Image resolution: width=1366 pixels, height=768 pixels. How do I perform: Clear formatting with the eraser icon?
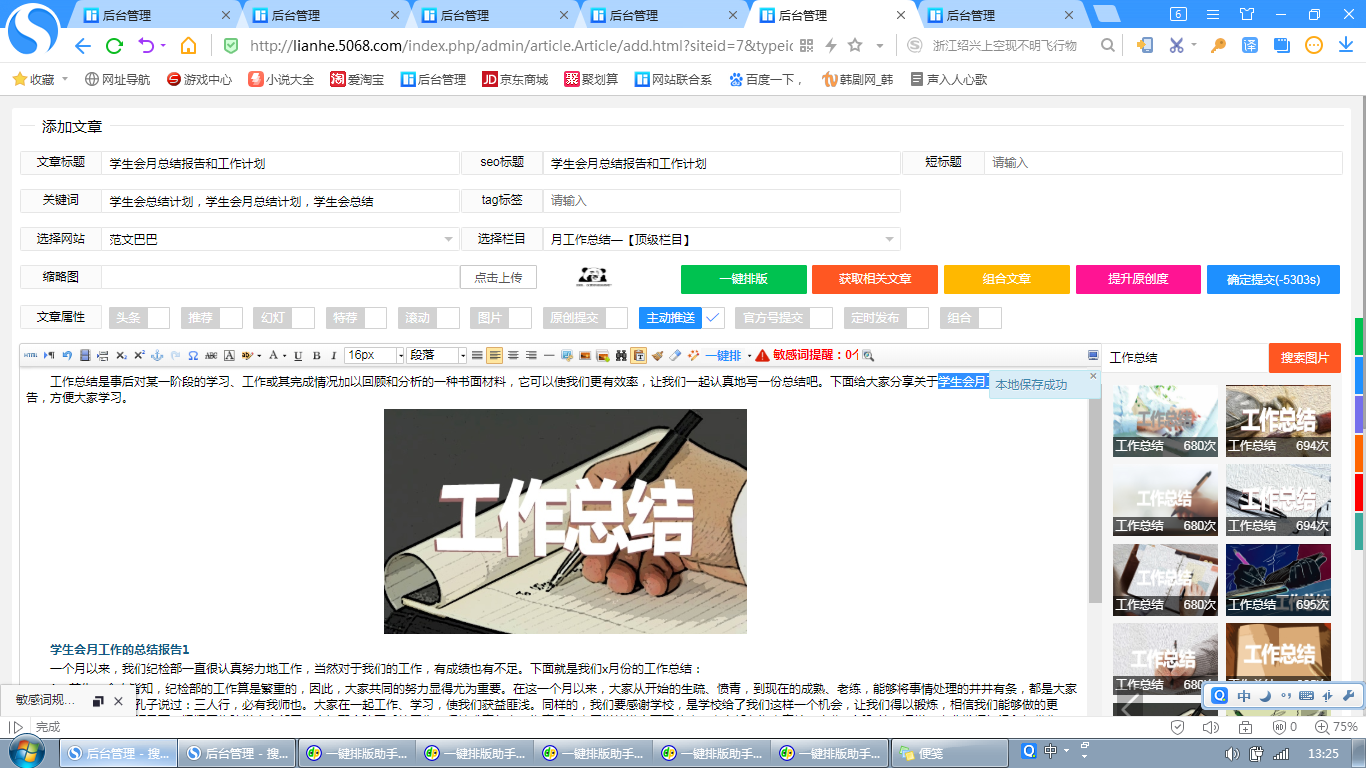673,355
